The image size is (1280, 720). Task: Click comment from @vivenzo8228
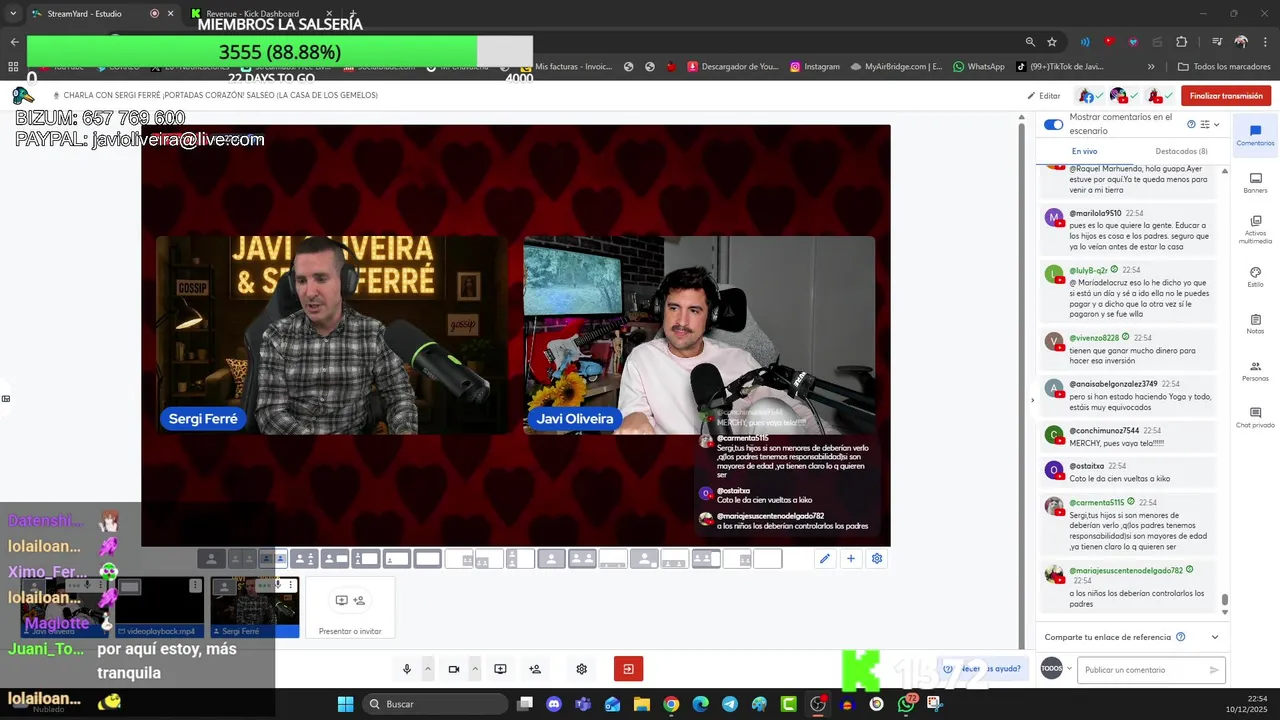click(x=1129, y=351)
